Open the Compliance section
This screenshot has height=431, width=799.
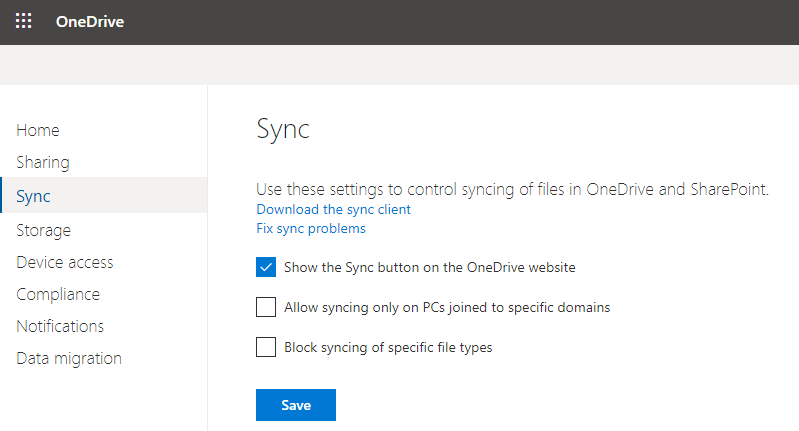coord(58,294)
